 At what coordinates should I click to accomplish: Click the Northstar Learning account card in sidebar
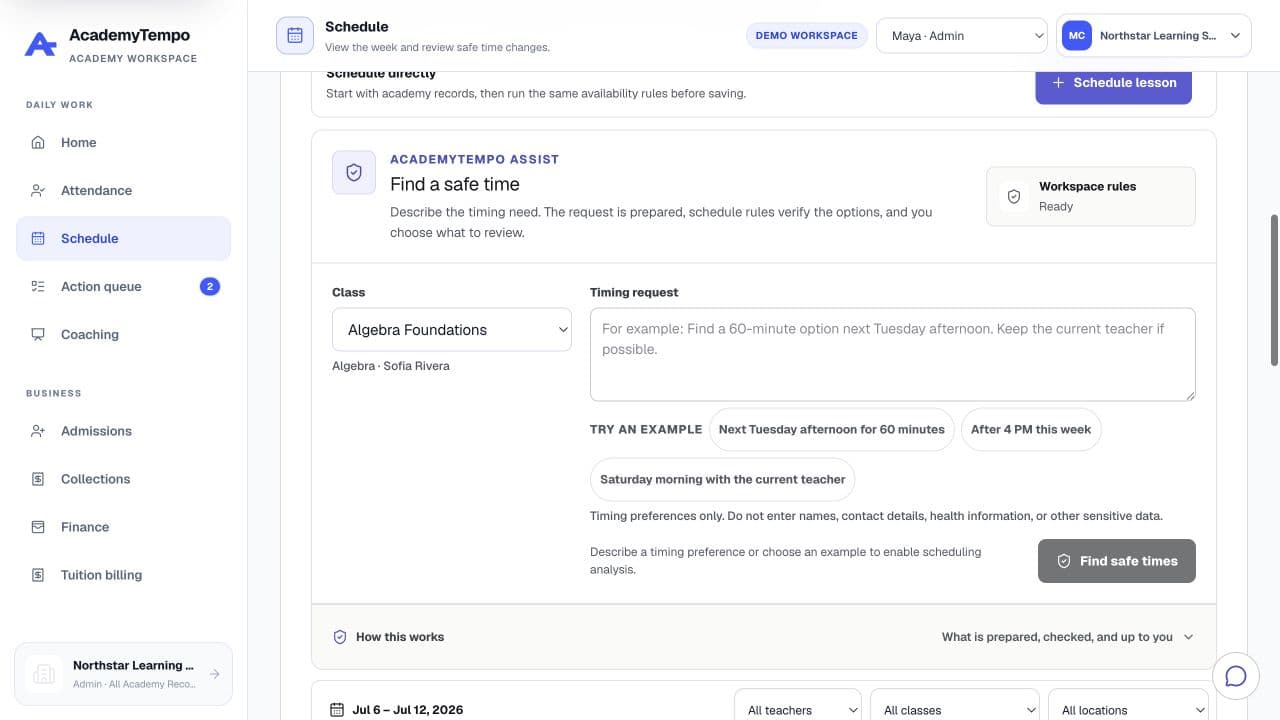tap(124, 674)
